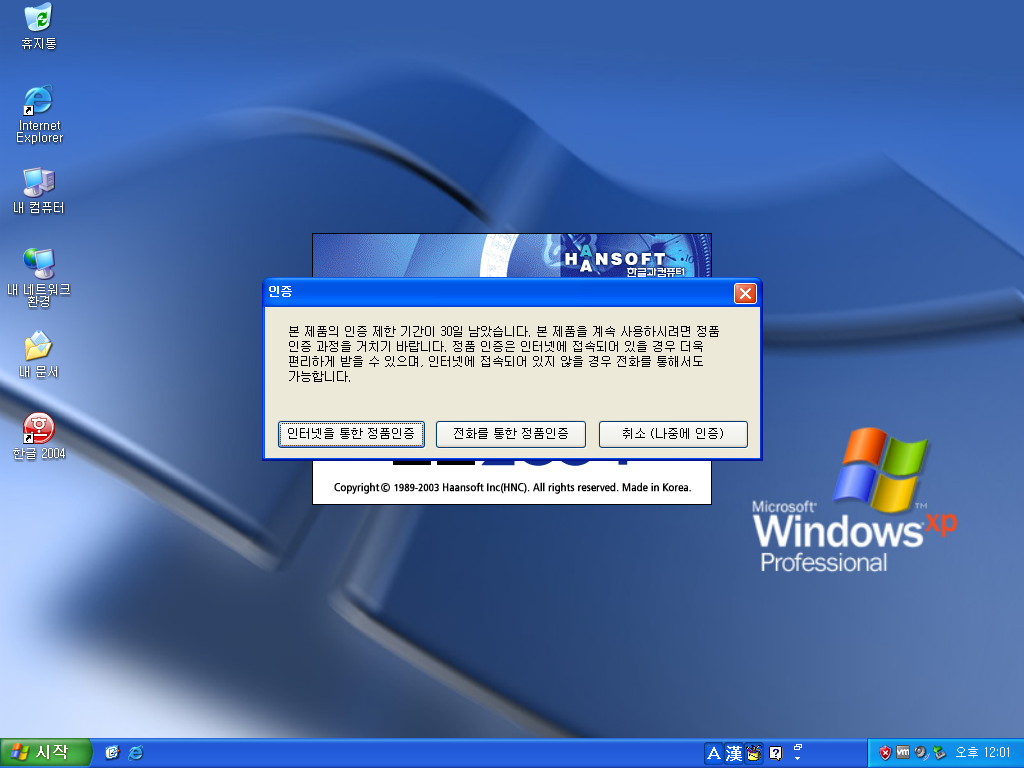The image size is (1024, 768).
Task: Click the language bar help icon
Action: click(775, 754)
